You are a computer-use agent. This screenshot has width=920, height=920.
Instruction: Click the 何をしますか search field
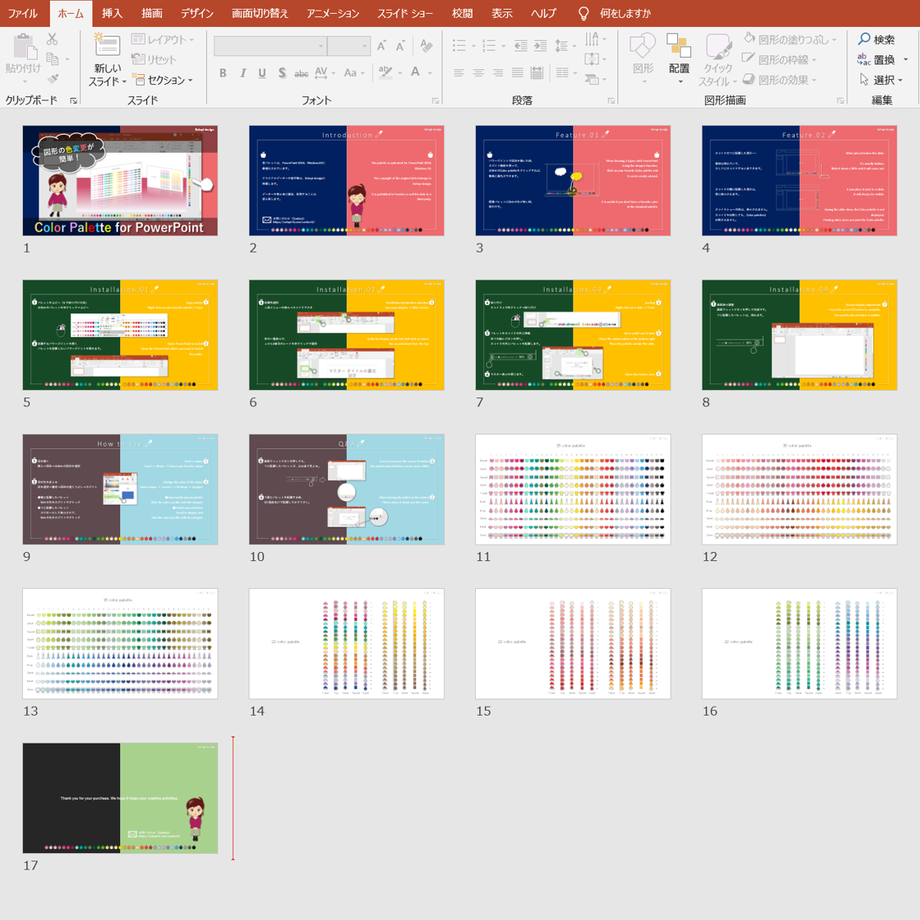pyautogui.click(x=625, y=13)
